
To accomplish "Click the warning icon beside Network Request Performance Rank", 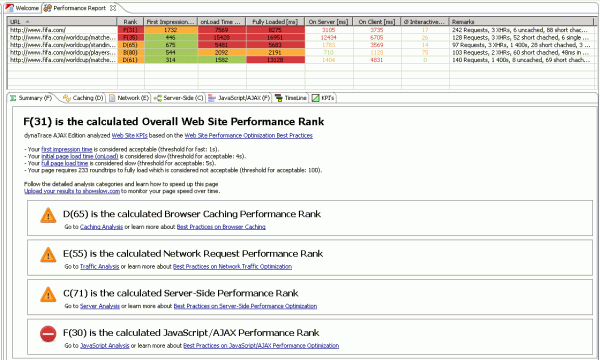I will 48,255.
